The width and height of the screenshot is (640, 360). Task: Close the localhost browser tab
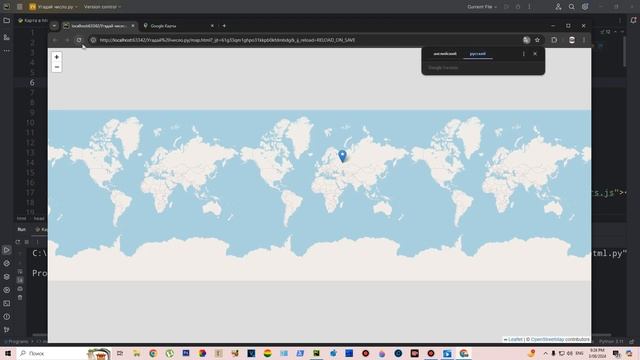(133, 26)
